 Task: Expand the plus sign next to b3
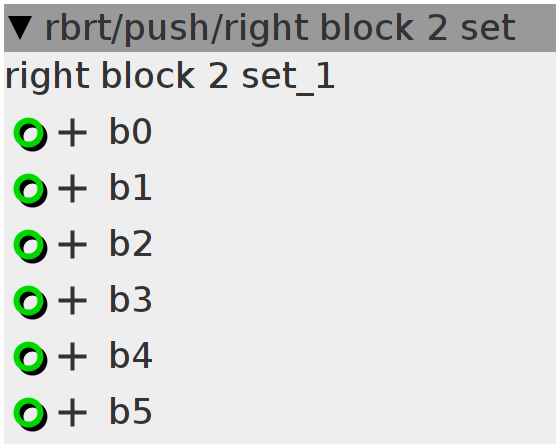pyautogui.click(x=72, y=301)
